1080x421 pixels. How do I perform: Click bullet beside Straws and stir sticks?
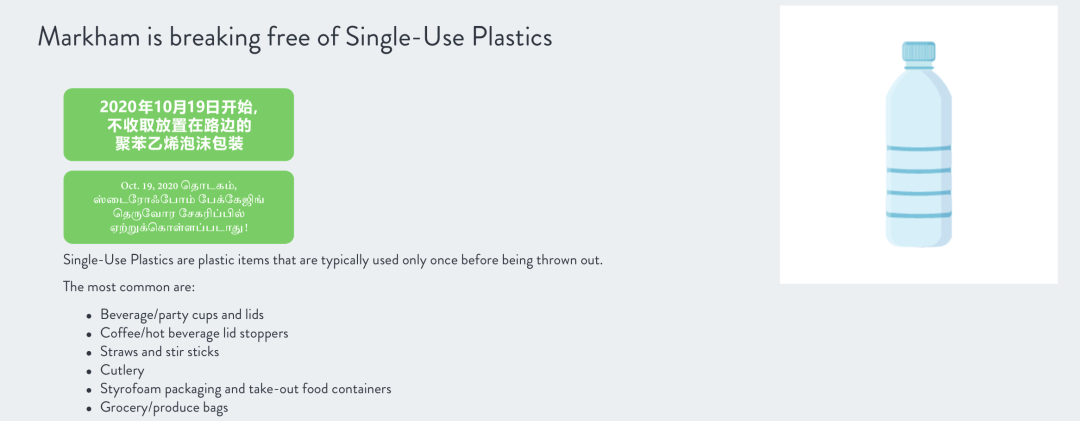[89, 353]
